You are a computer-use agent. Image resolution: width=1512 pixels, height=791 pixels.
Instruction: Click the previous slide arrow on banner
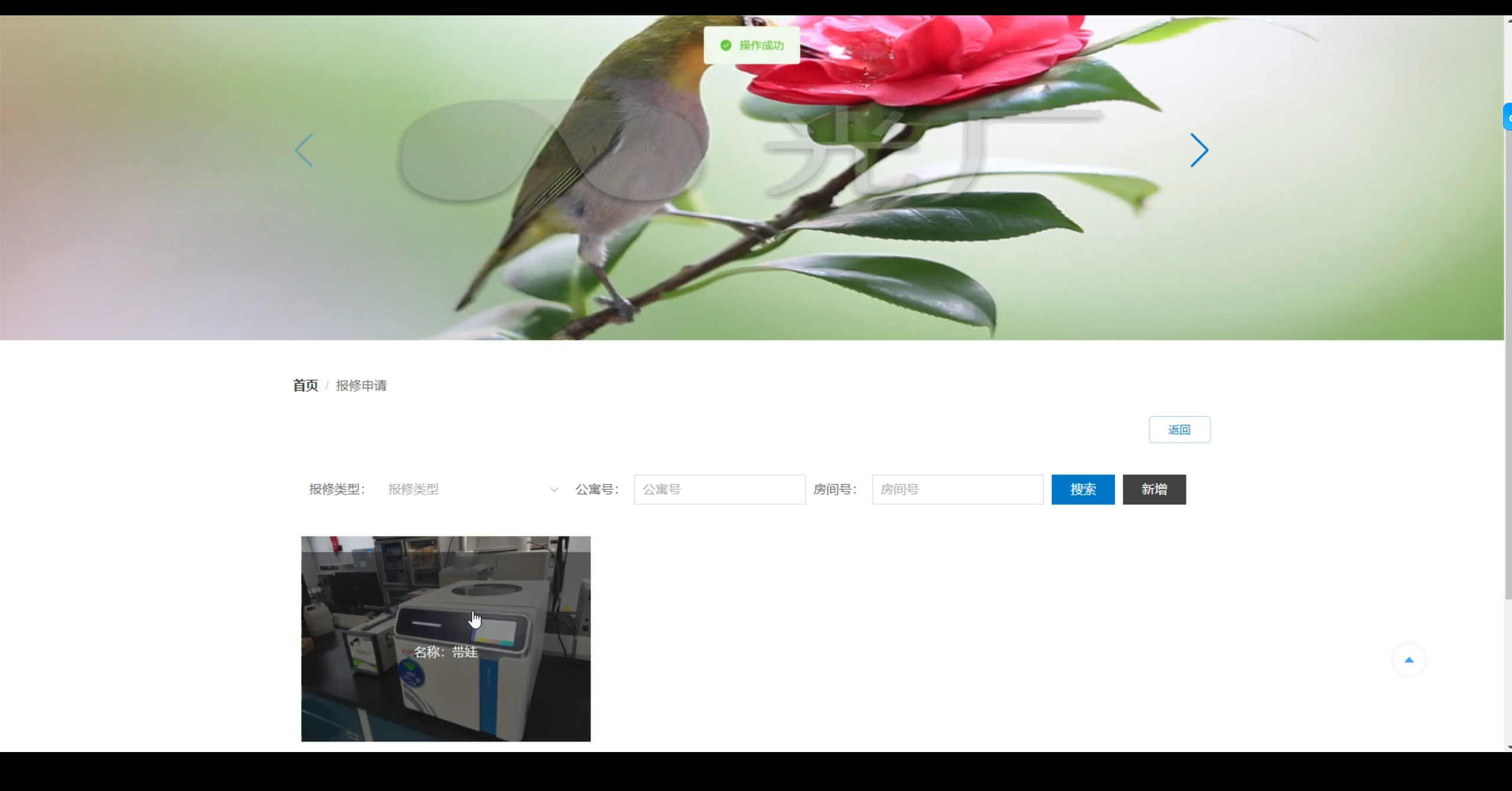pyautogui.click(x=304, y=150)
